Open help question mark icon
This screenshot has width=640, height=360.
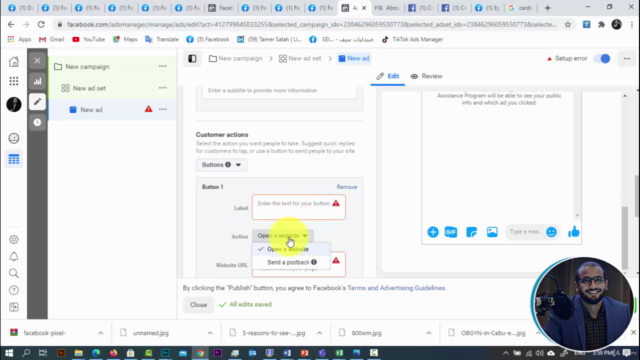pos(13,290)
